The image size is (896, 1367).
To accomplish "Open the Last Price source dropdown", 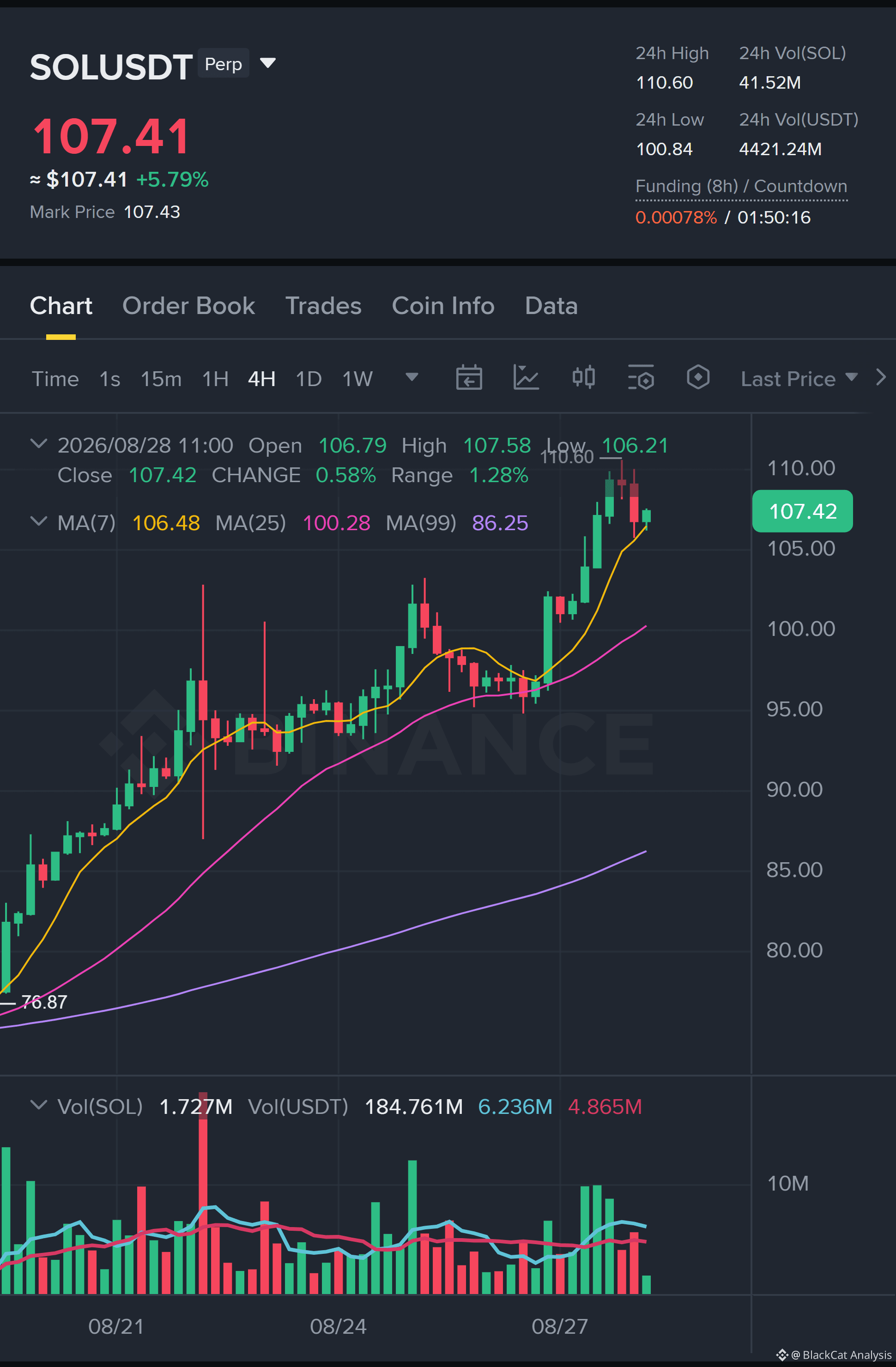I will (x=799, y=379).
